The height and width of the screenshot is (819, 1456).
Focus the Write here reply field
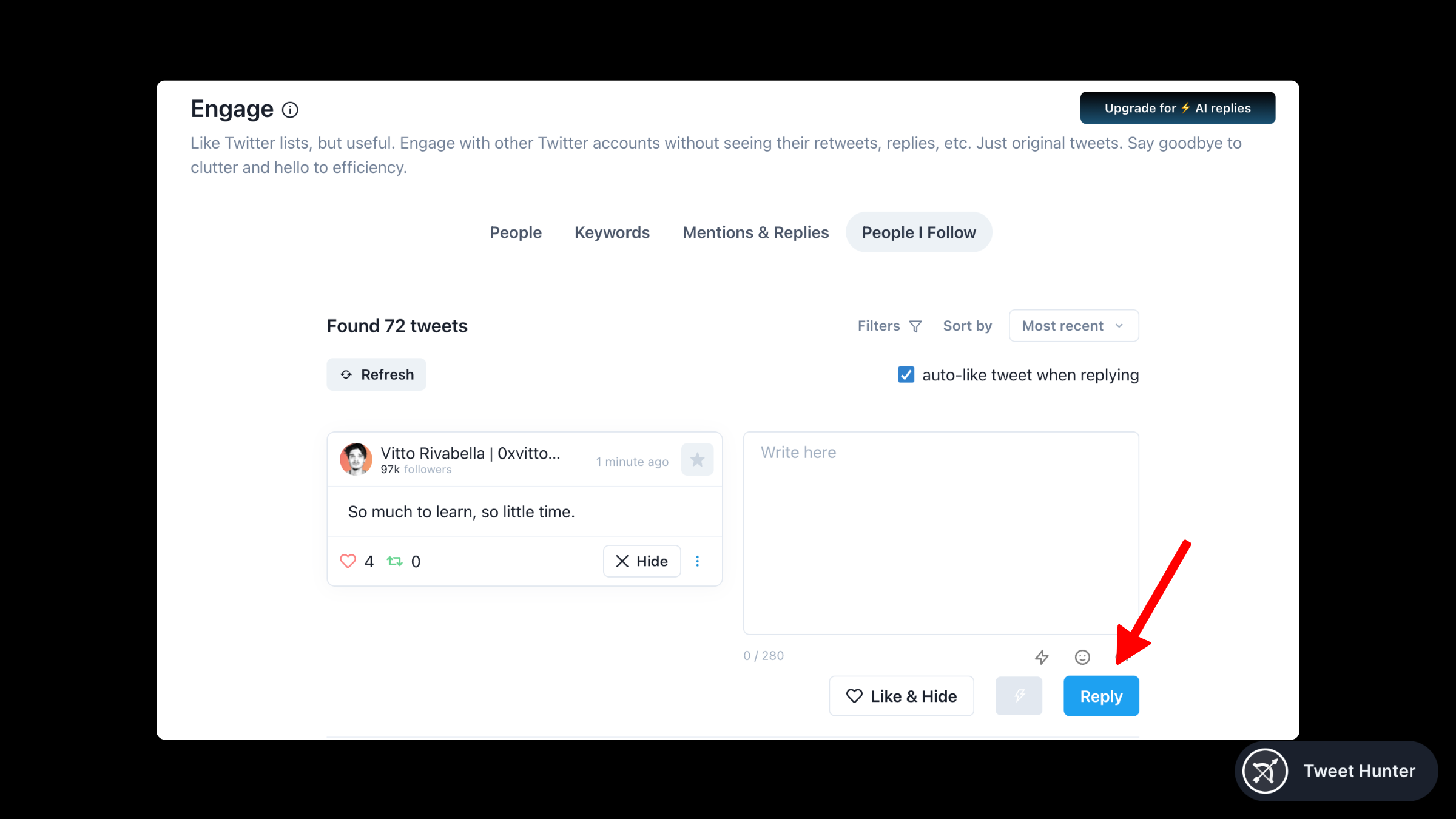click(x=940, y=533)
